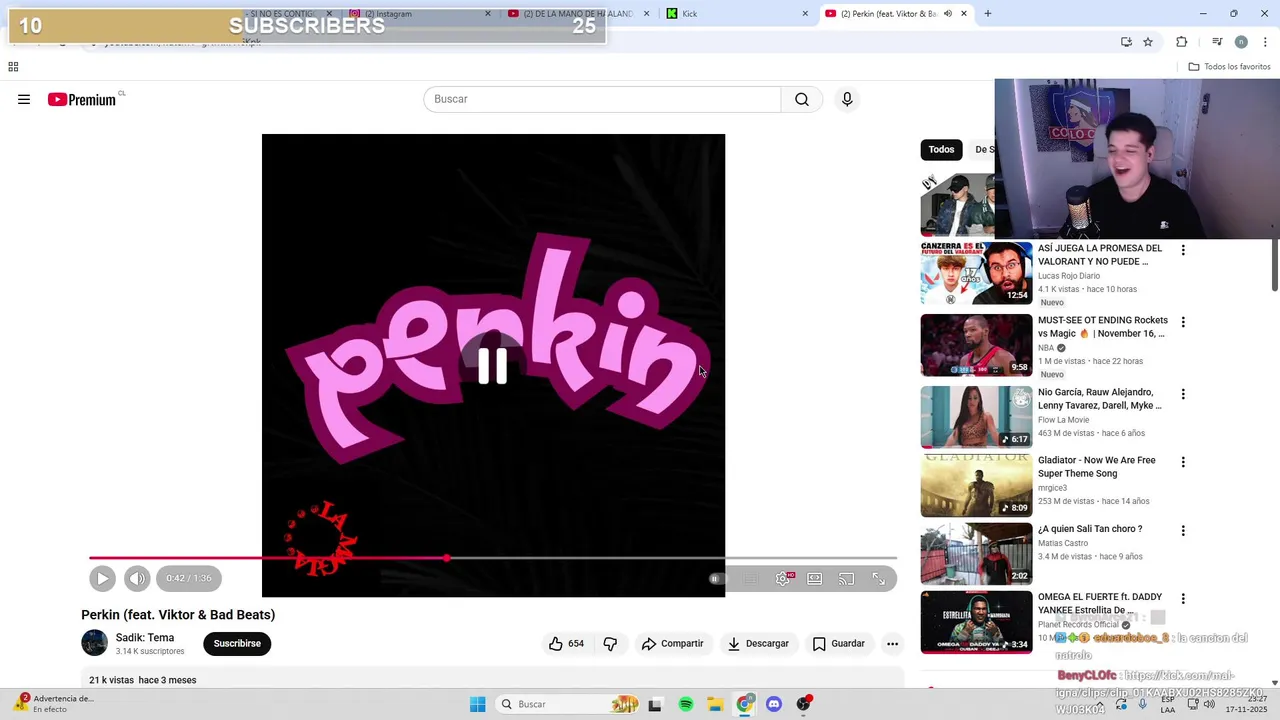This screenshot has width=1280, height=720.
Task: Open the apps grid in bookmarks bar
Action: (x=13, y=67)
